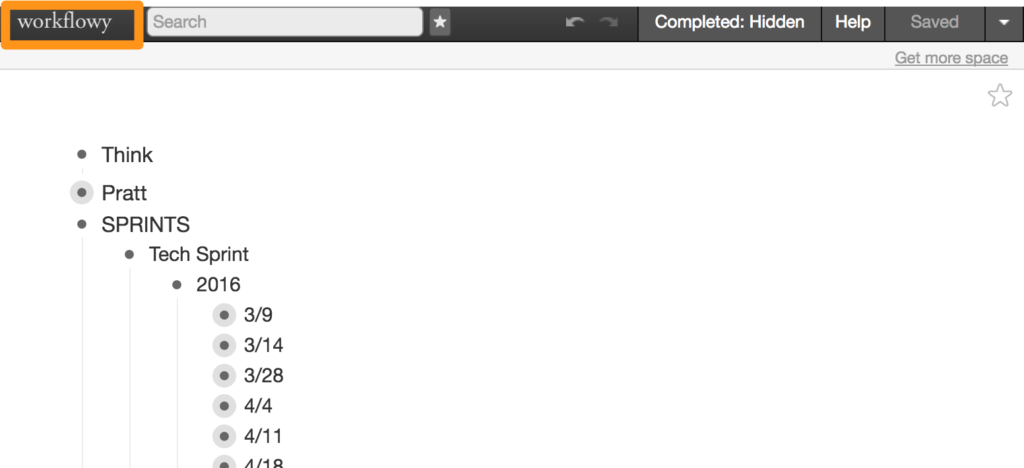The image size is (1024, 468).
Task: Click the 2016 bullet
Action: [x=176, y=285]
